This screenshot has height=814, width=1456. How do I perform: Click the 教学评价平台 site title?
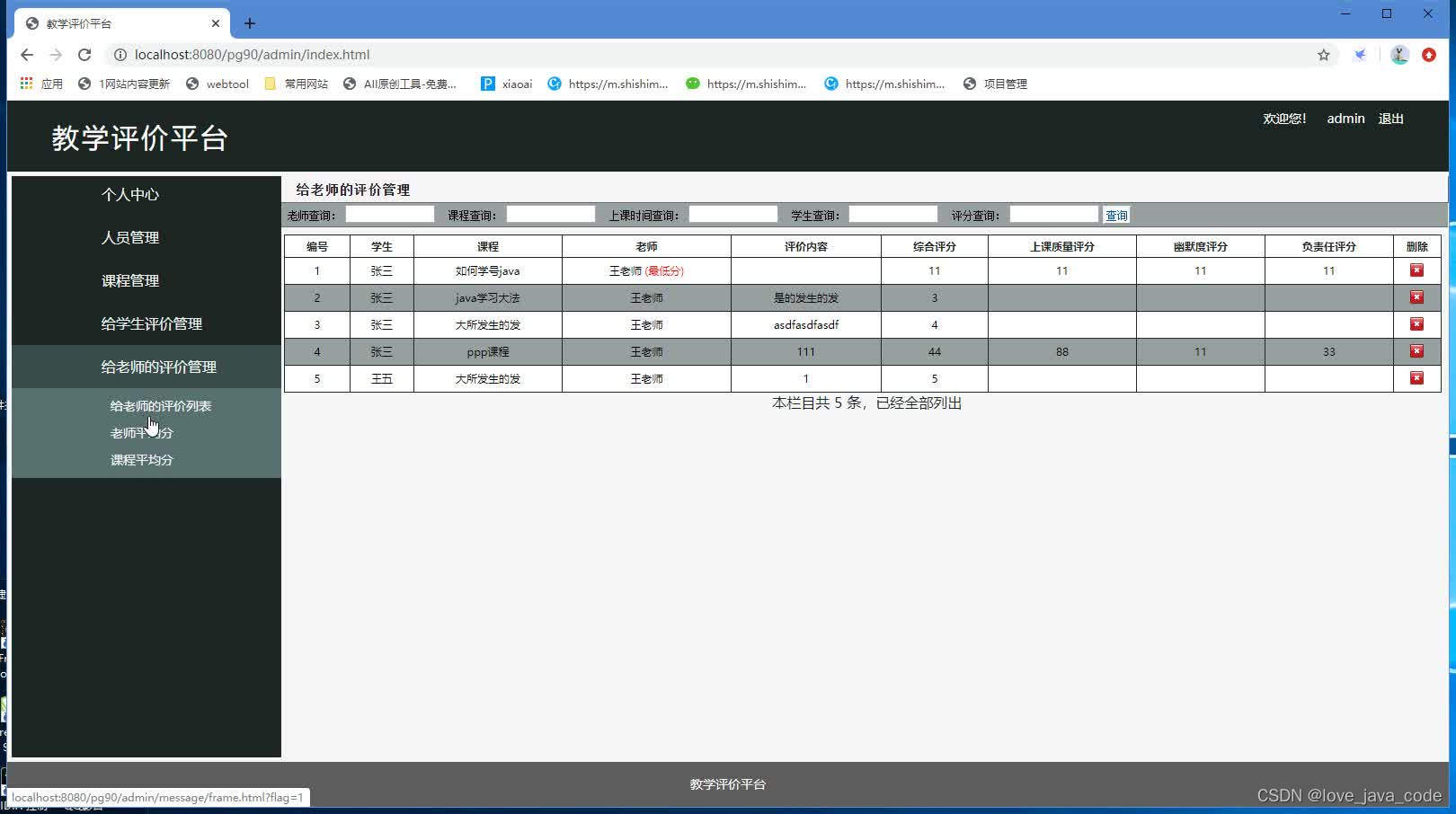pyautogui.click(x=139, y=138)
